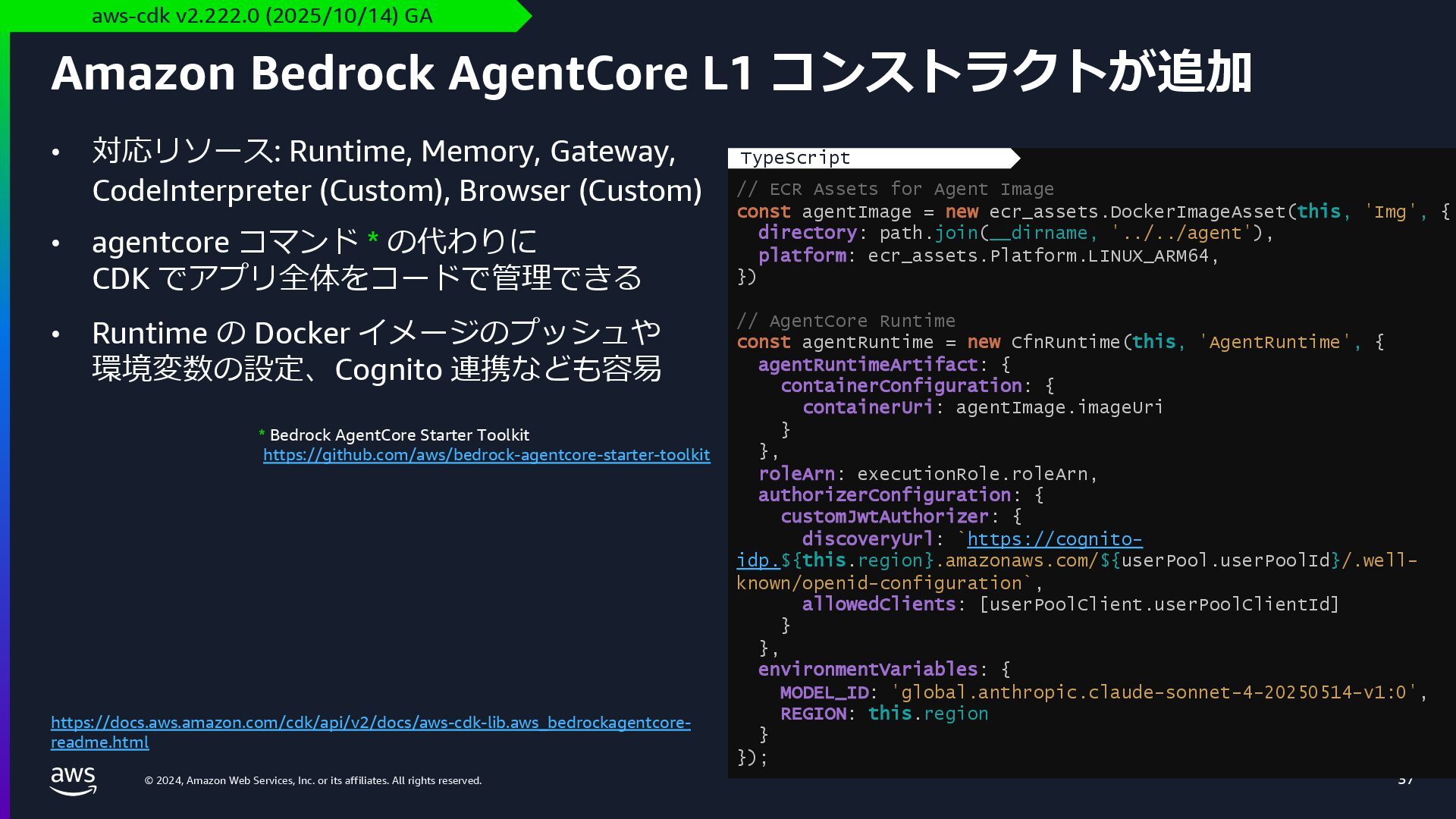Open the bedrock-agentcore-starter-toolkit GitHub link
Viewport: 1456px width, 819px height.
point(486,455)
